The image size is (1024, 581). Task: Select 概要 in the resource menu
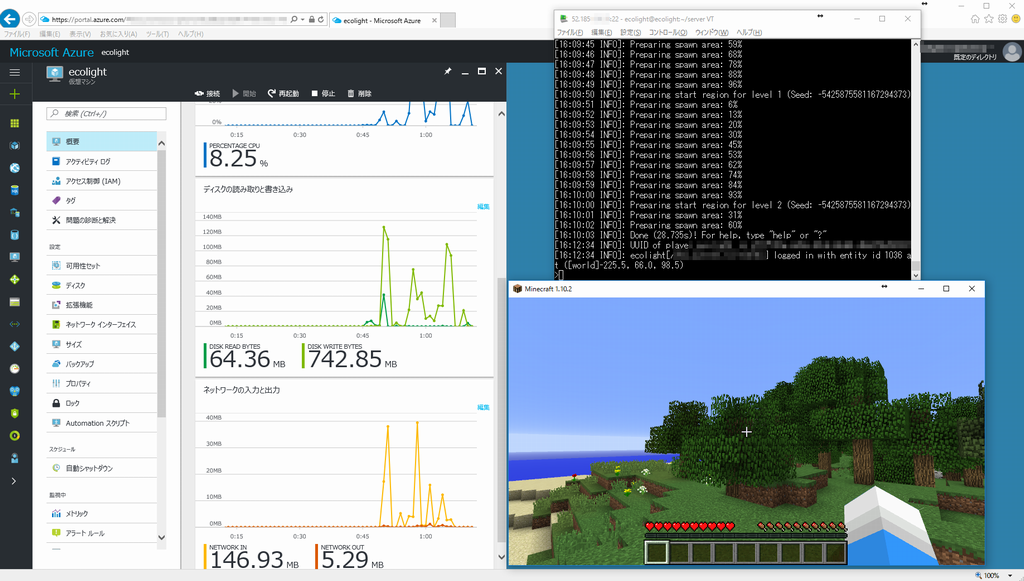click(x=102, y=142)
